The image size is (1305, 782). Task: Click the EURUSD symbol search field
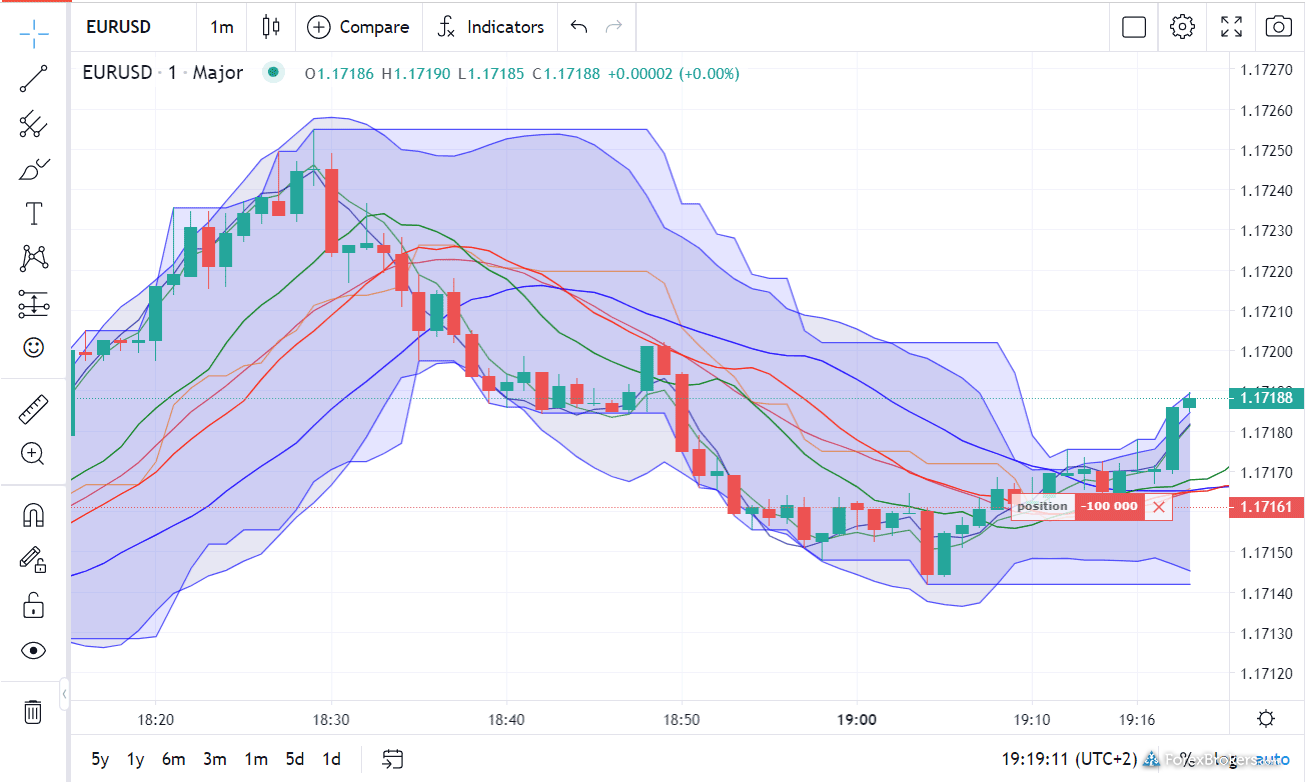coord(132,27)
